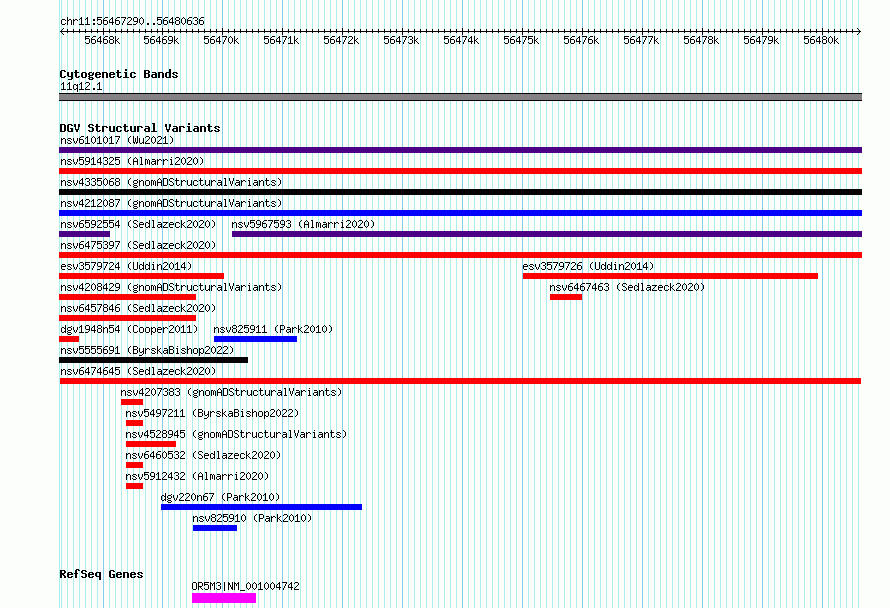
Task: Click the red nsv4528945 variant bar
Action: point(151,444)
